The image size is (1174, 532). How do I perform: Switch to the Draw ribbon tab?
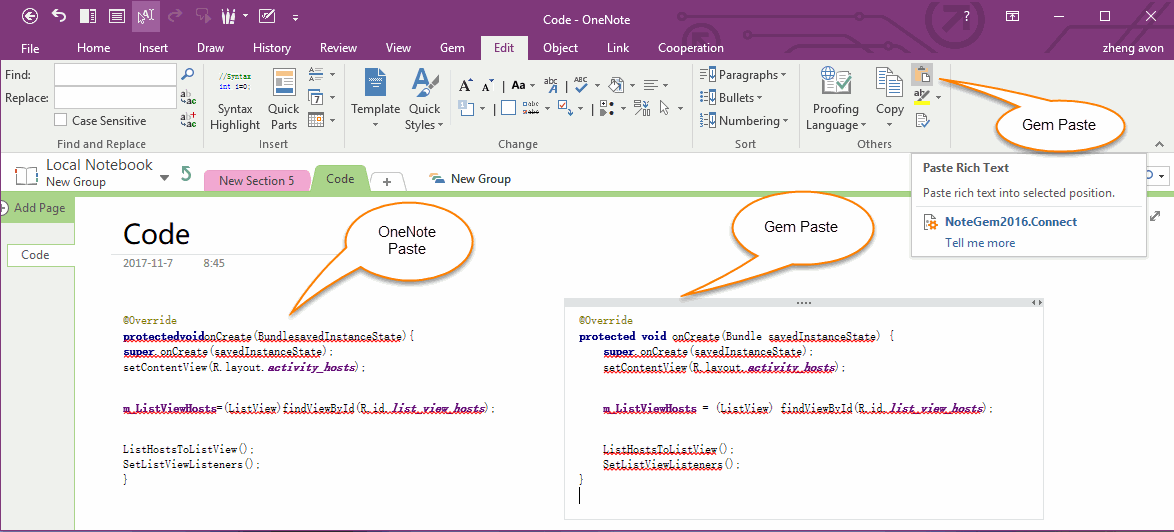[x=210, y=48]
